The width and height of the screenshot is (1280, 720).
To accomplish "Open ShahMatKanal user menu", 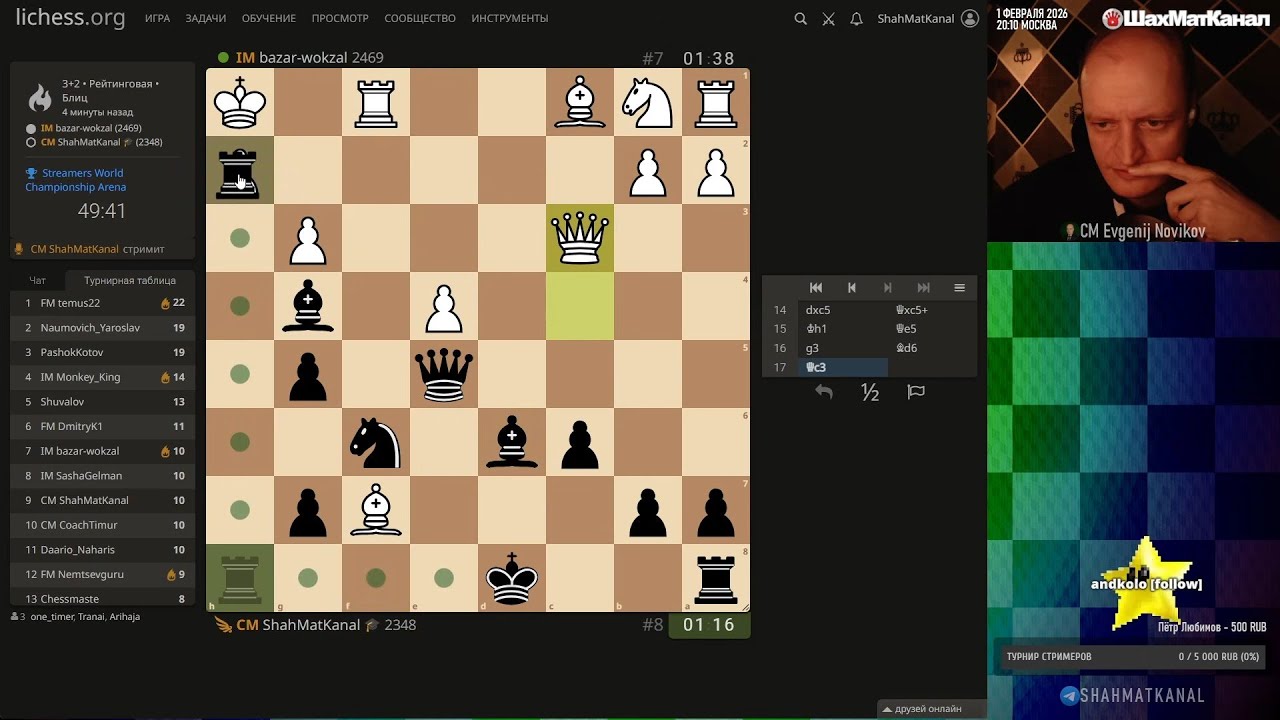I will tap(927, 18).
